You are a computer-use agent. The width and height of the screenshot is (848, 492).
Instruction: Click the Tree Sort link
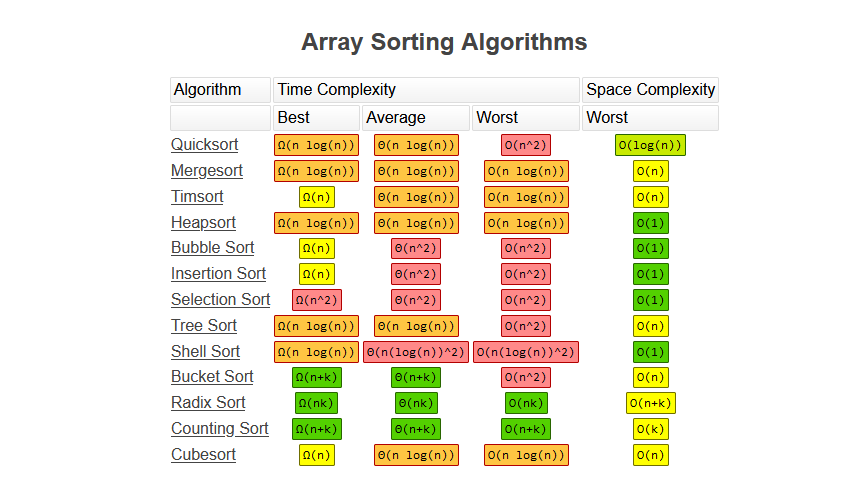[x=204, y=325]
